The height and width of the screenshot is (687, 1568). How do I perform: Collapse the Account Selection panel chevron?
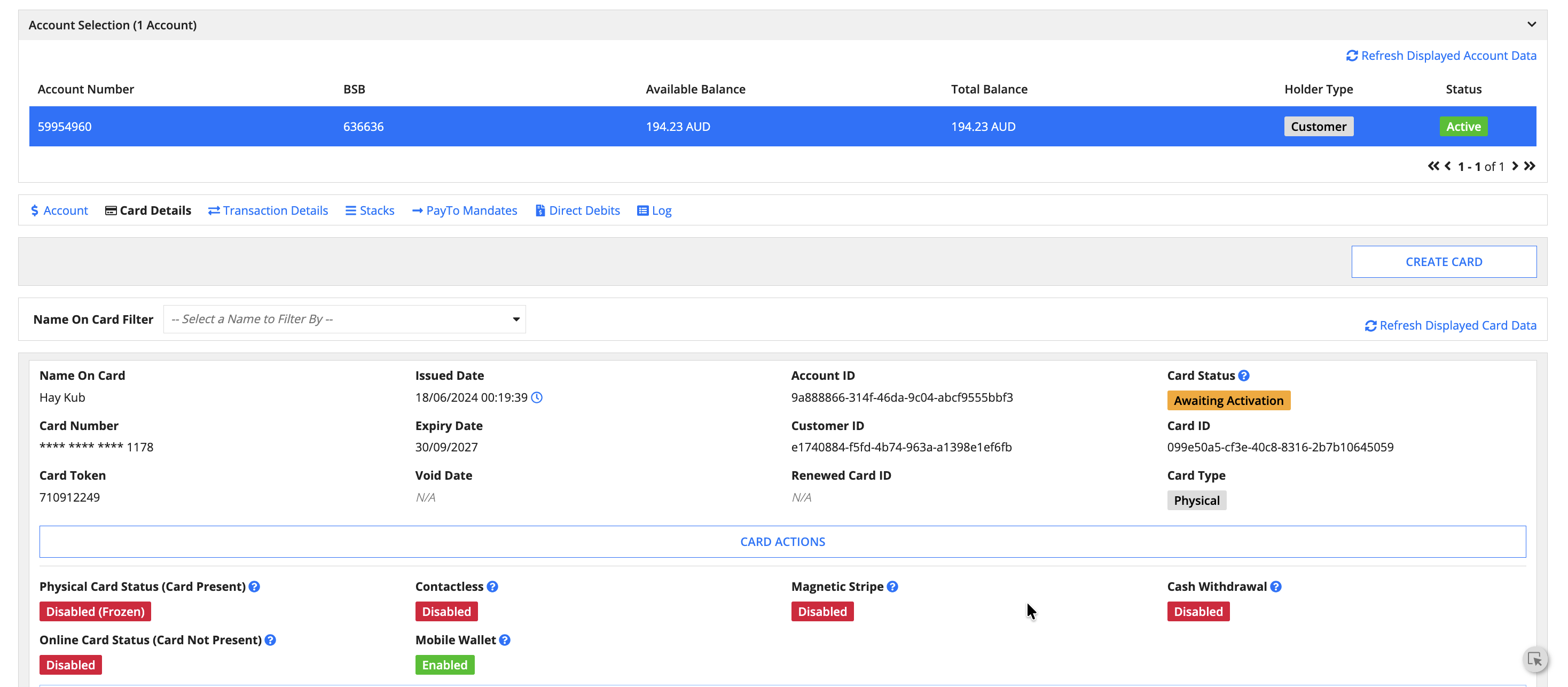tap(1532, 25)
